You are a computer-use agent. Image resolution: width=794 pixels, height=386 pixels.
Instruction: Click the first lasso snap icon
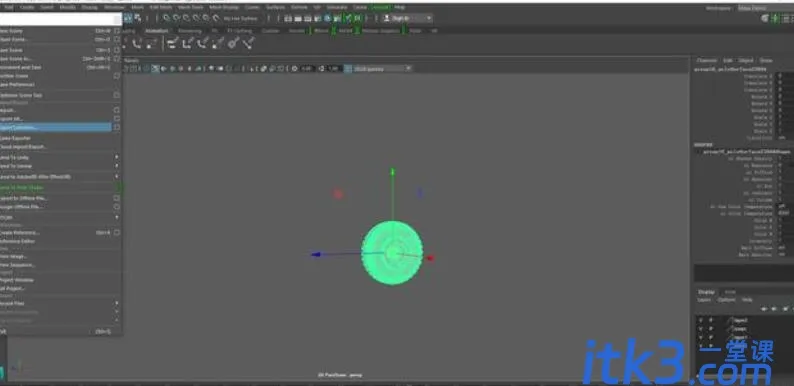click(x=167, y=18)
